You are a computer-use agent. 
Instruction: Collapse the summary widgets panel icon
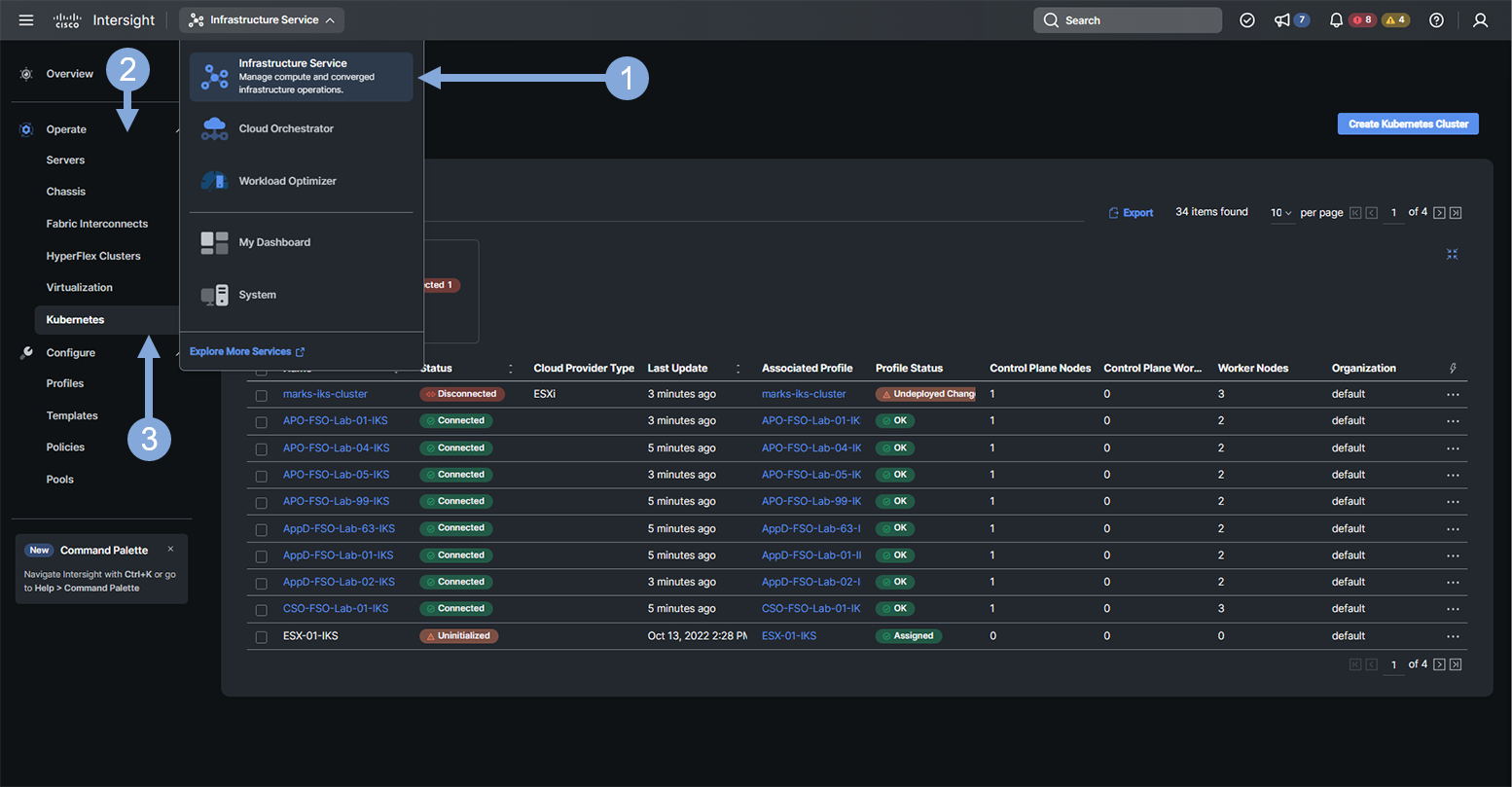point(1452,254)
